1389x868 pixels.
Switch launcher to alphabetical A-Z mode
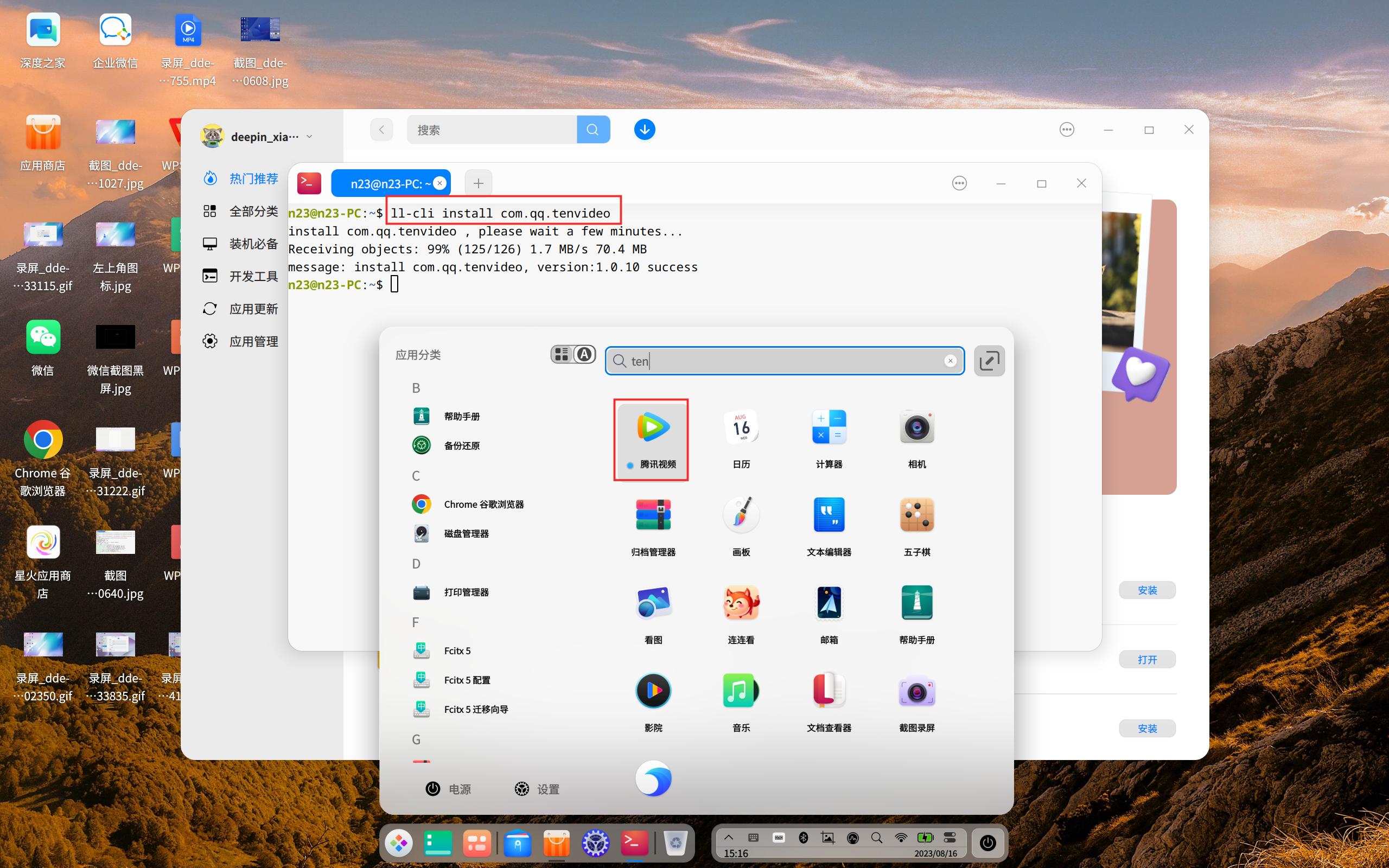584,354
